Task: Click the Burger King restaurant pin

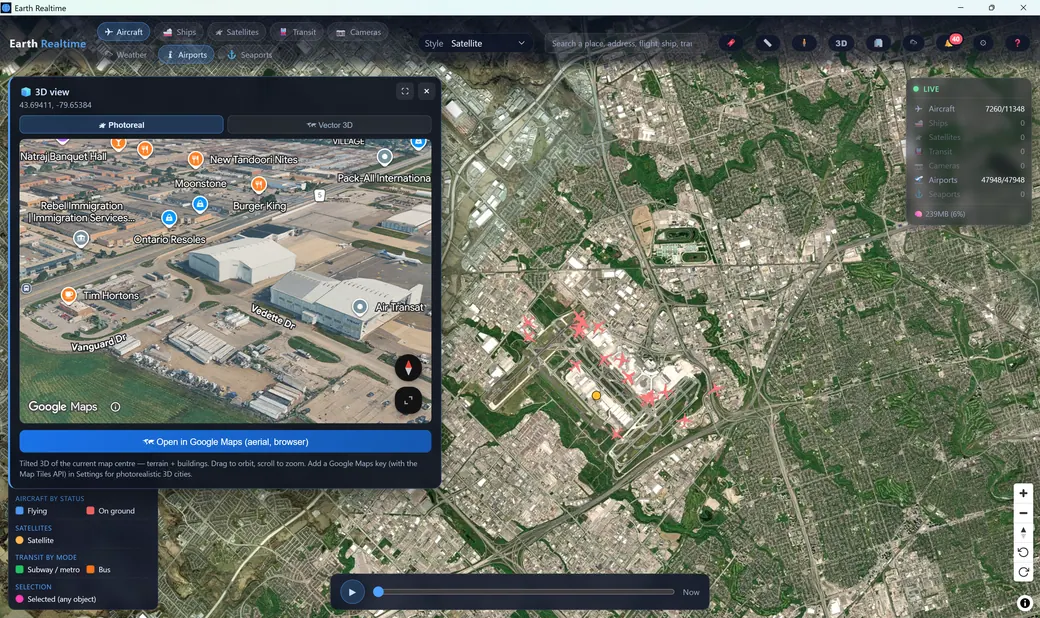Action: [x=259, y=184]
